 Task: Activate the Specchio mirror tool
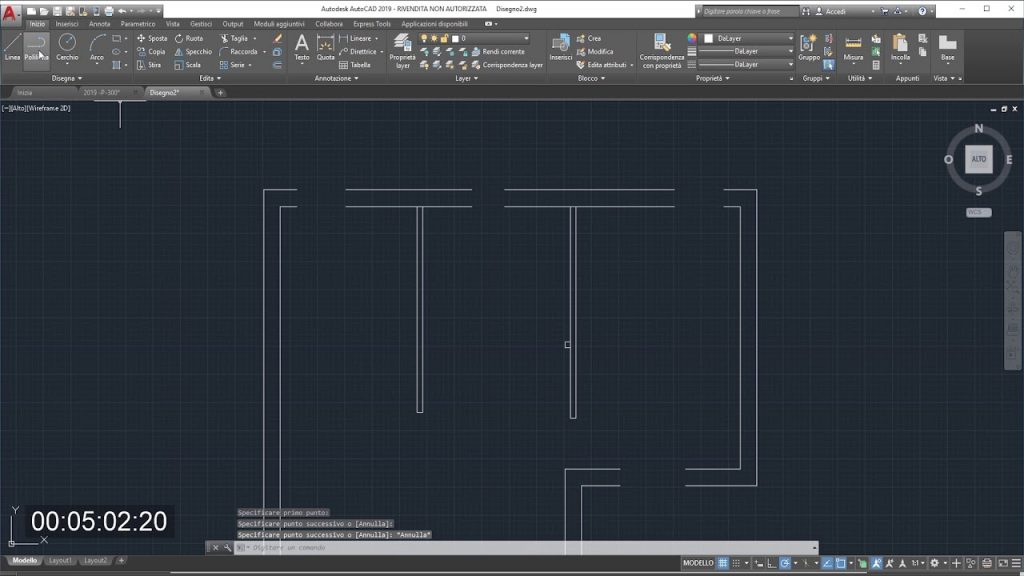[x=193, y=52]
